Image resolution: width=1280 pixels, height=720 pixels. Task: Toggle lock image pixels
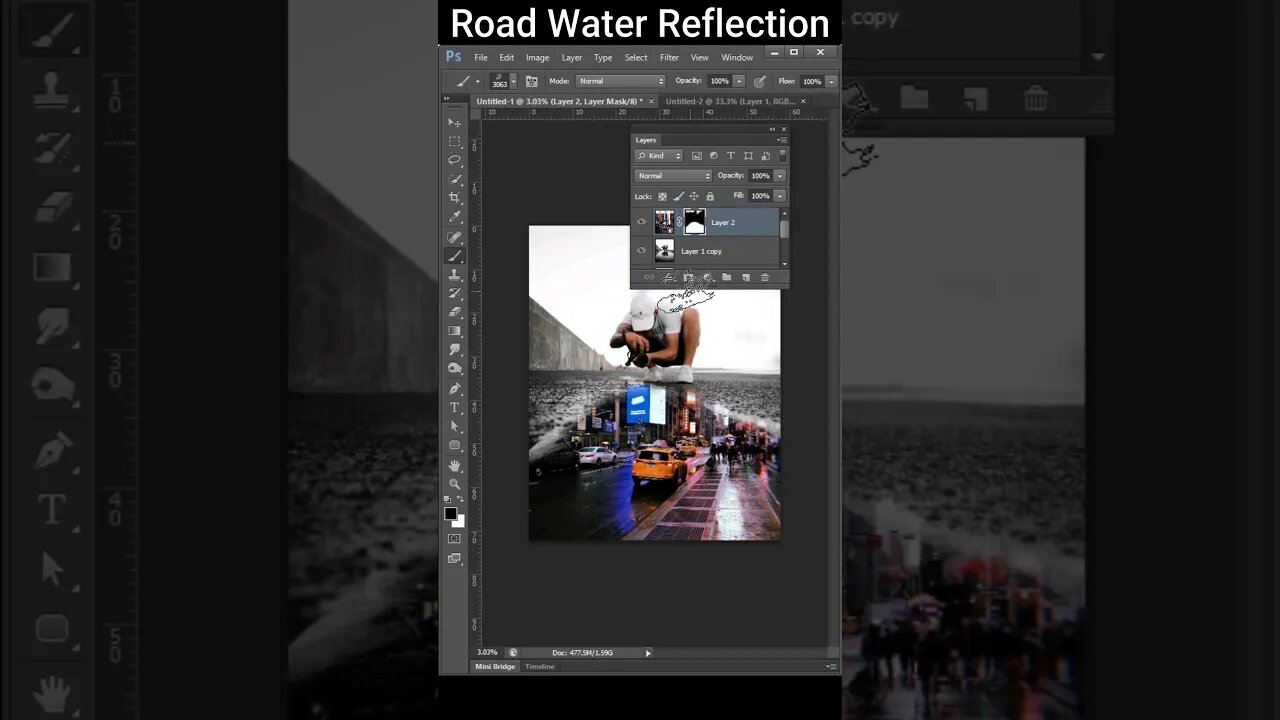(678, 196)
